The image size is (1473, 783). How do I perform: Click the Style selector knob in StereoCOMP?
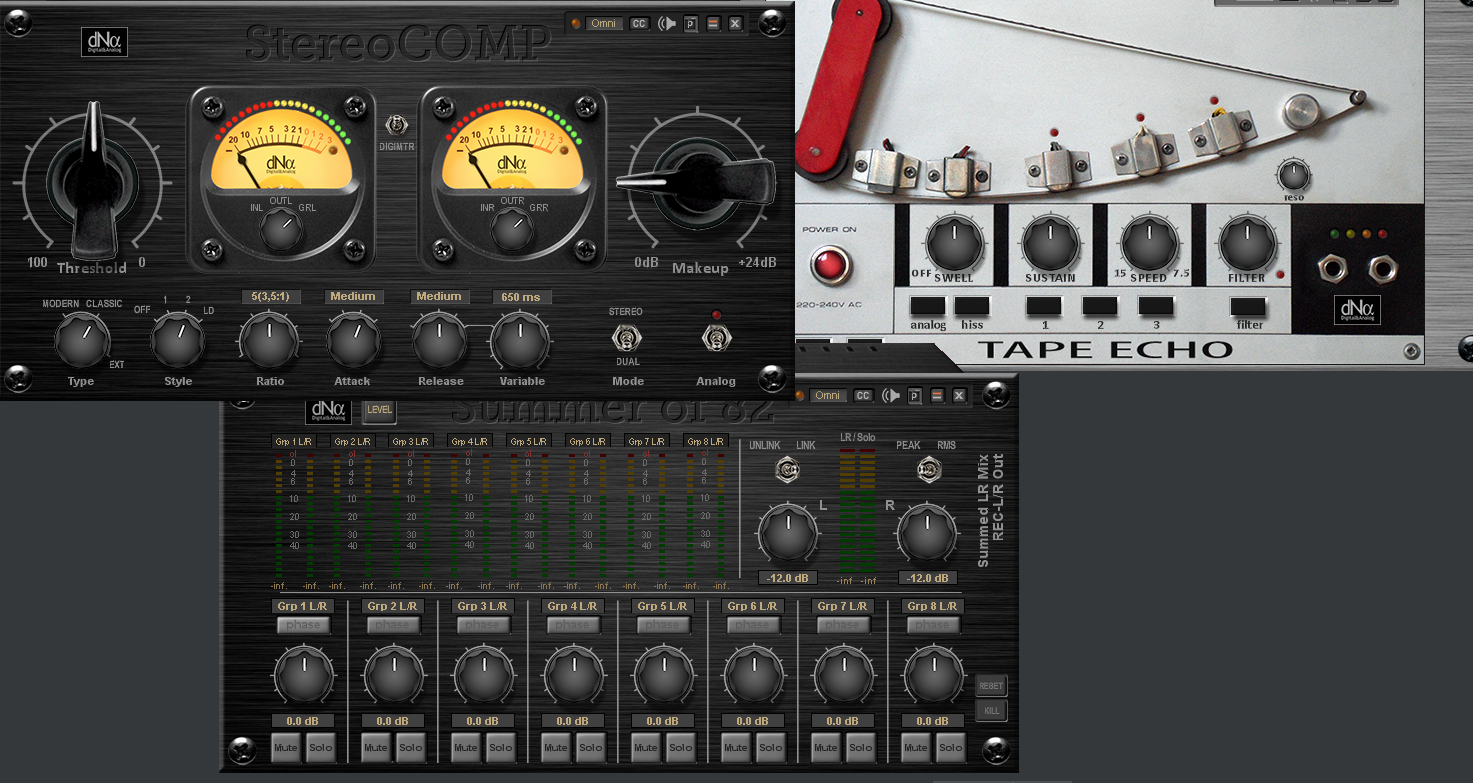177,340
